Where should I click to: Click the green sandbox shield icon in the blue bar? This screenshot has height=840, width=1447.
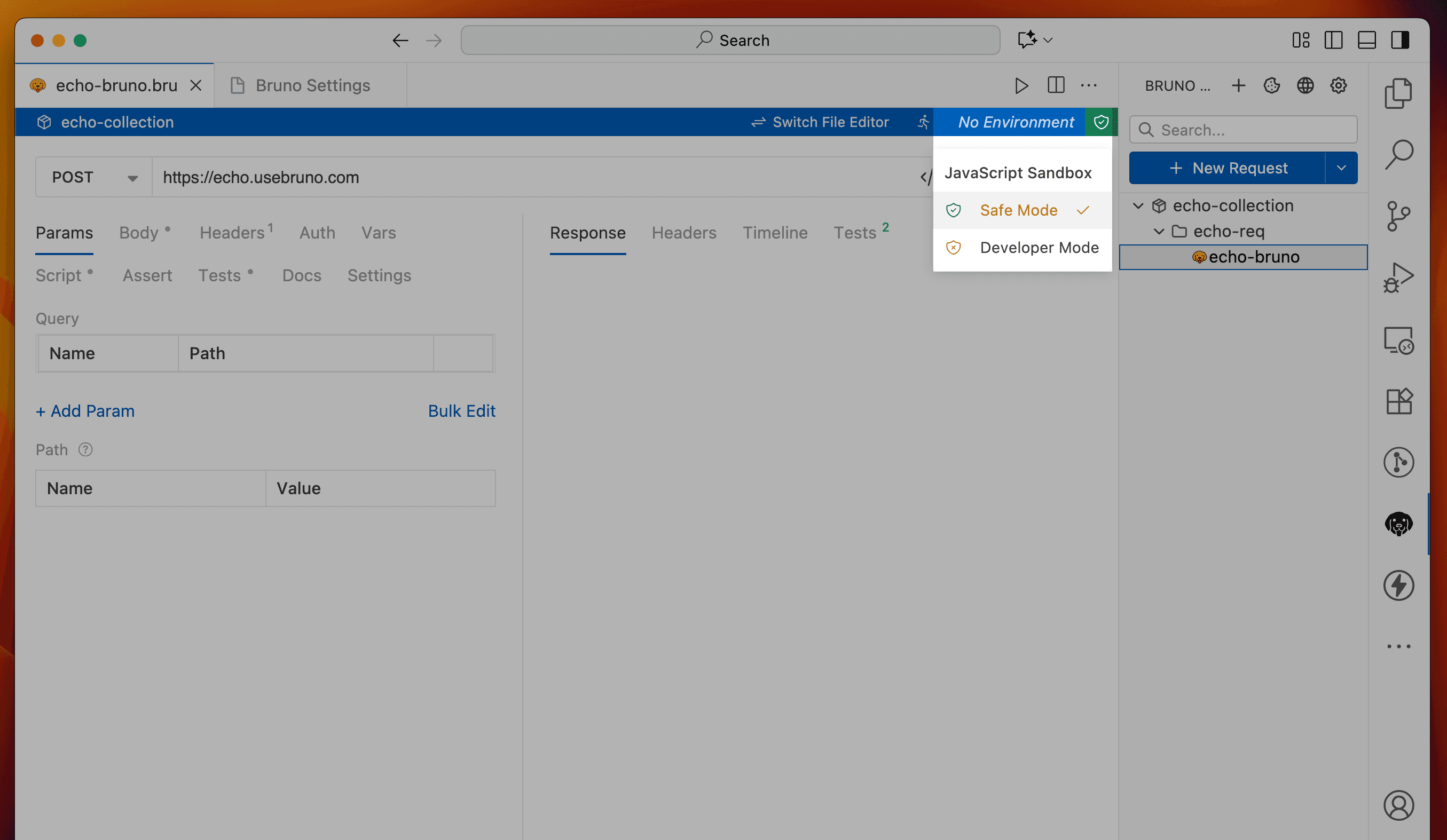click(x=1101, y=122)
